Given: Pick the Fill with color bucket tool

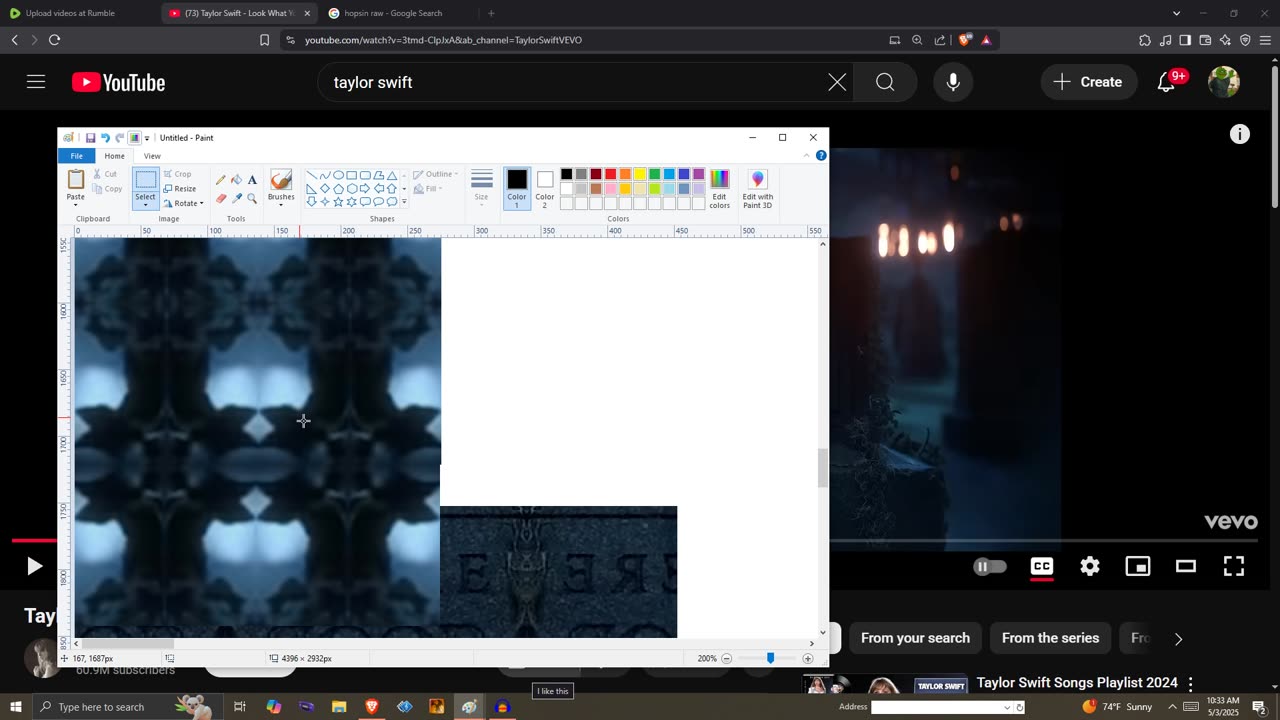Looking at the screenshot, I should (x=236, y=180).
